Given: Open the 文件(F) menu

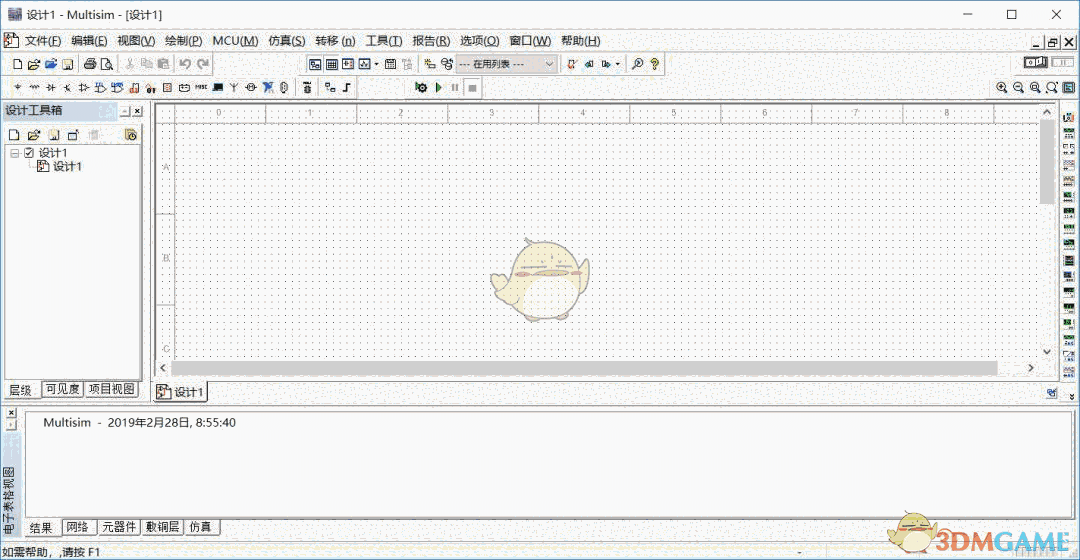Looking at the screenshot, I should pos(43,41).
